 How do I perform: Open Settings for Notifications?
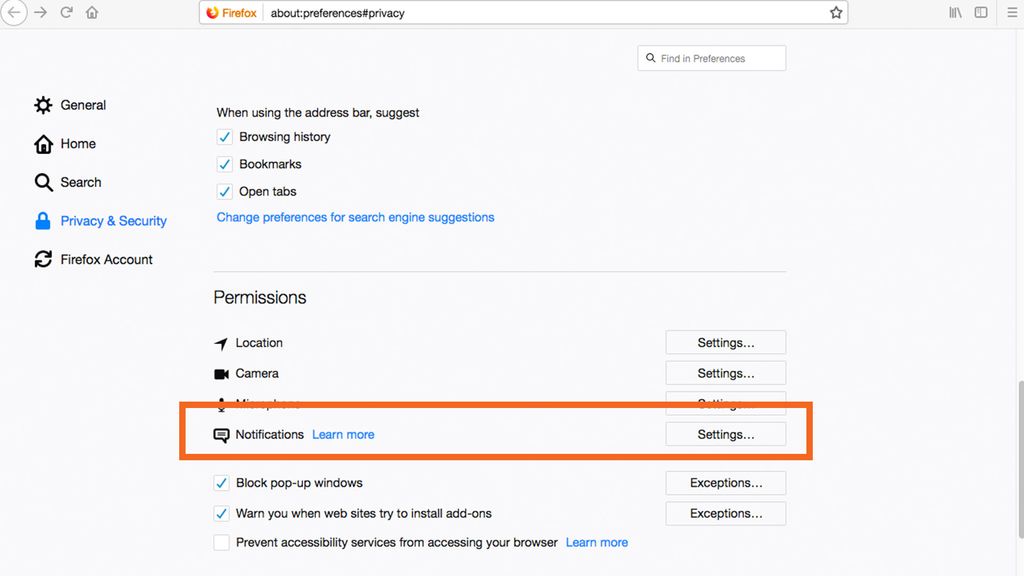(725, 434)
